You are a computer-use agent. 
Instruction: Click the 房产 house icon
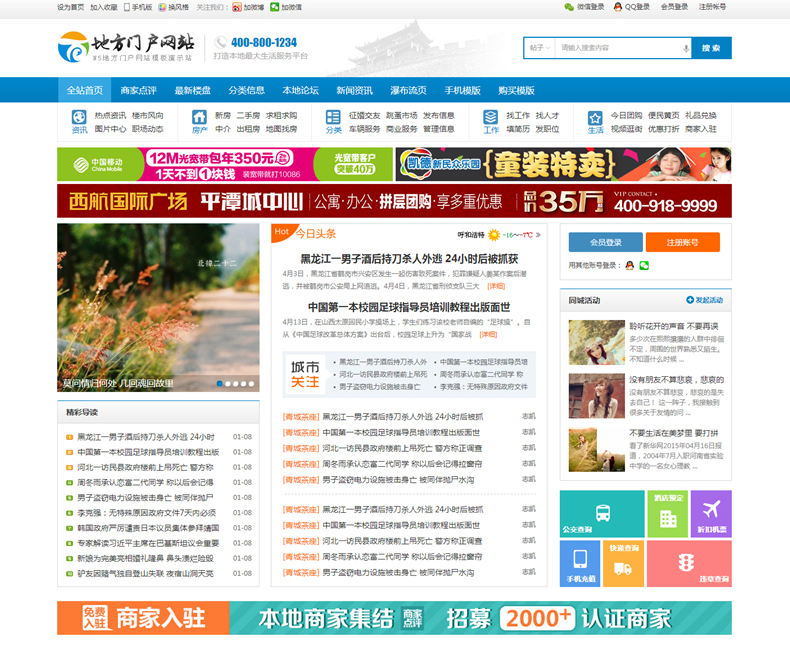200,117
